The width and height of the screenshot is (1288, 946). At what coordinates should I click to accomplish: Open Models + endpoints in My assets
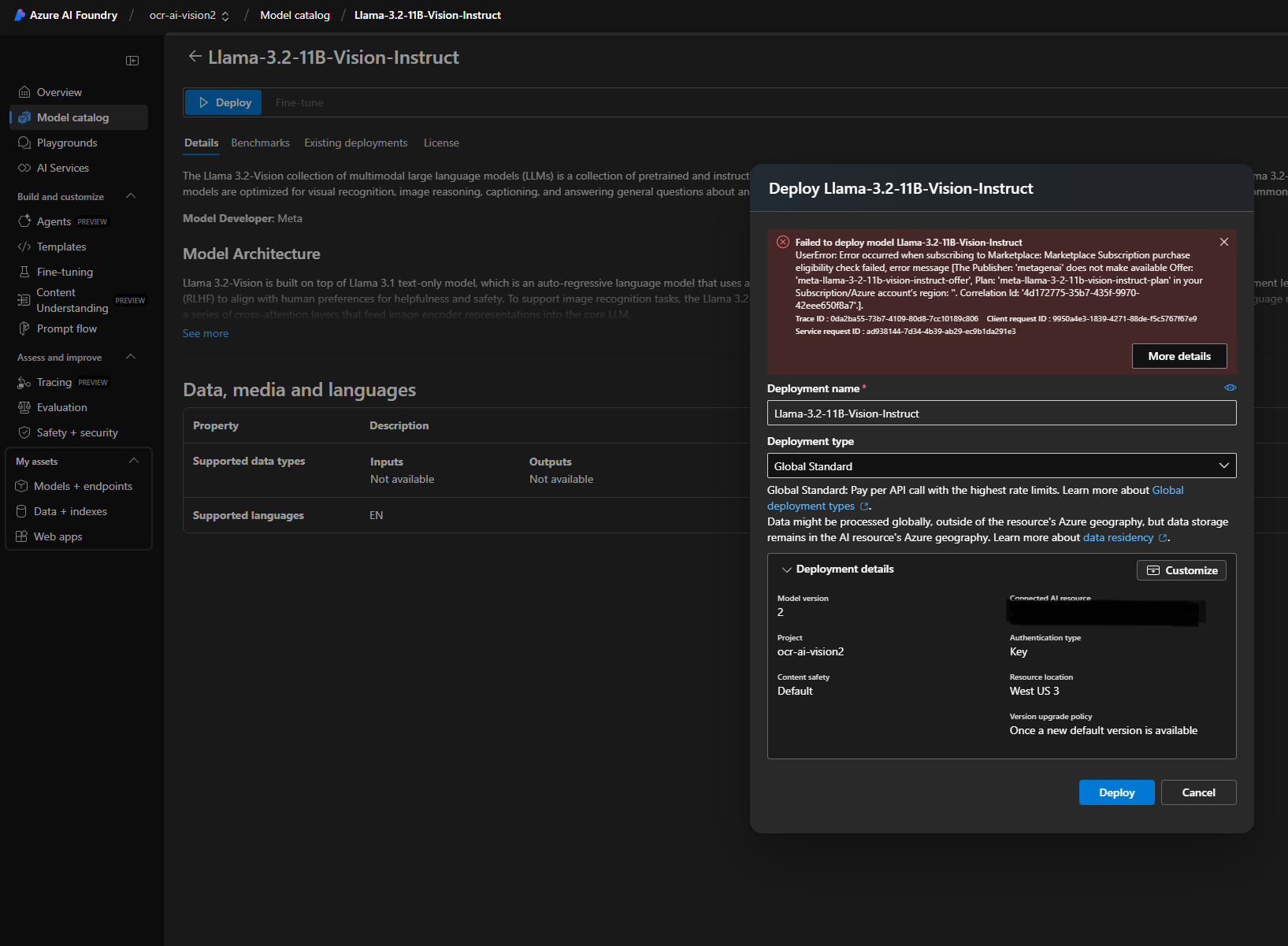coord(83,486)
